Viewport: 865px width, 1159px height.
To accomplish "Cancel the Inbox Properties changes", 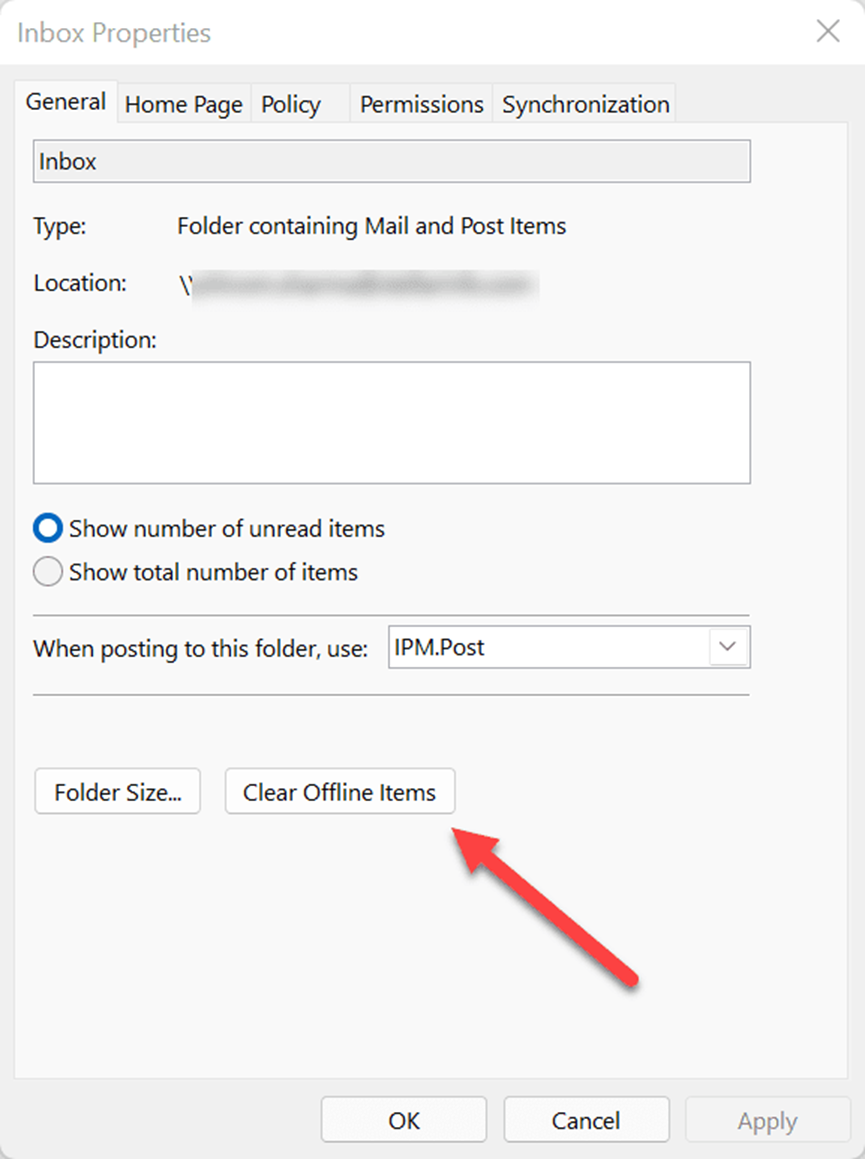I will [x=586, y=1120].
